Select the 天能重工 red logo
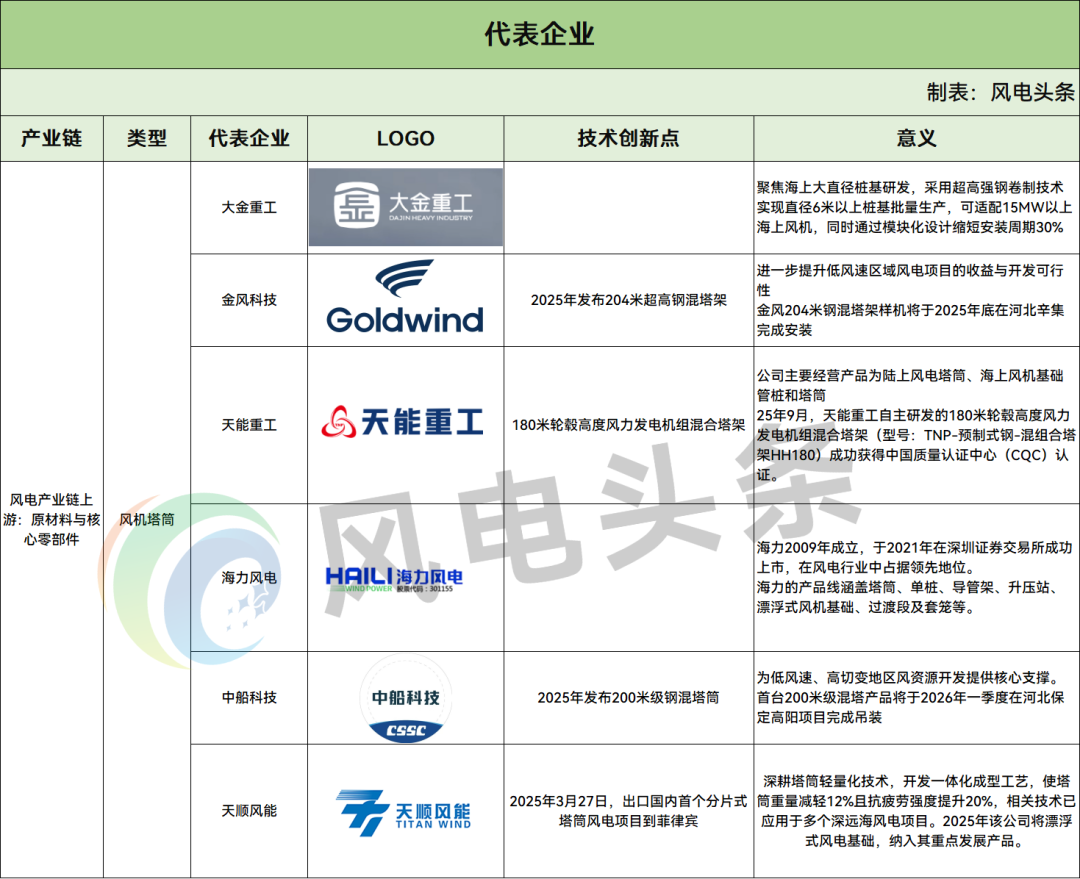Screen dimensions: 1080x879 tap(405, 424)
